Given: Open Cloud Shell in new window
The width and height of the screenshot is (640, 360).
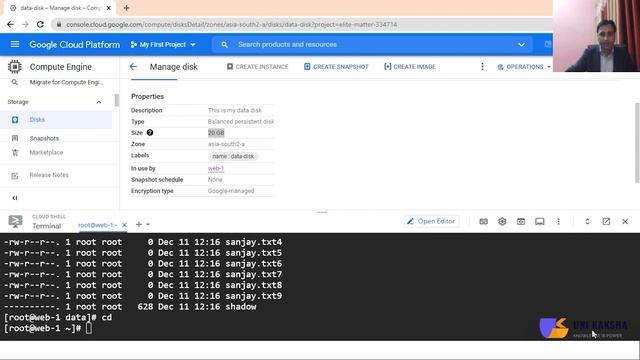Looking at the screenshot, I should (x=606, y=221).
